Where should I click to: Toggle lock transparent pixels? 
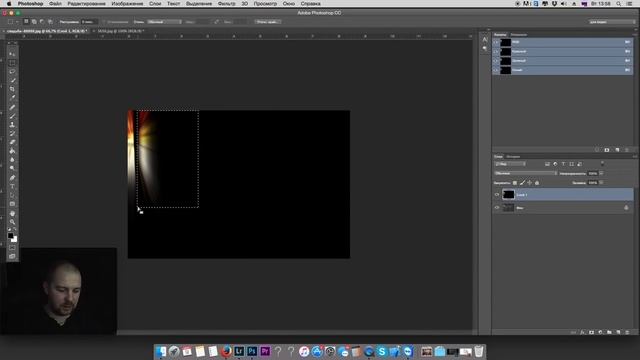coord(515,183)
